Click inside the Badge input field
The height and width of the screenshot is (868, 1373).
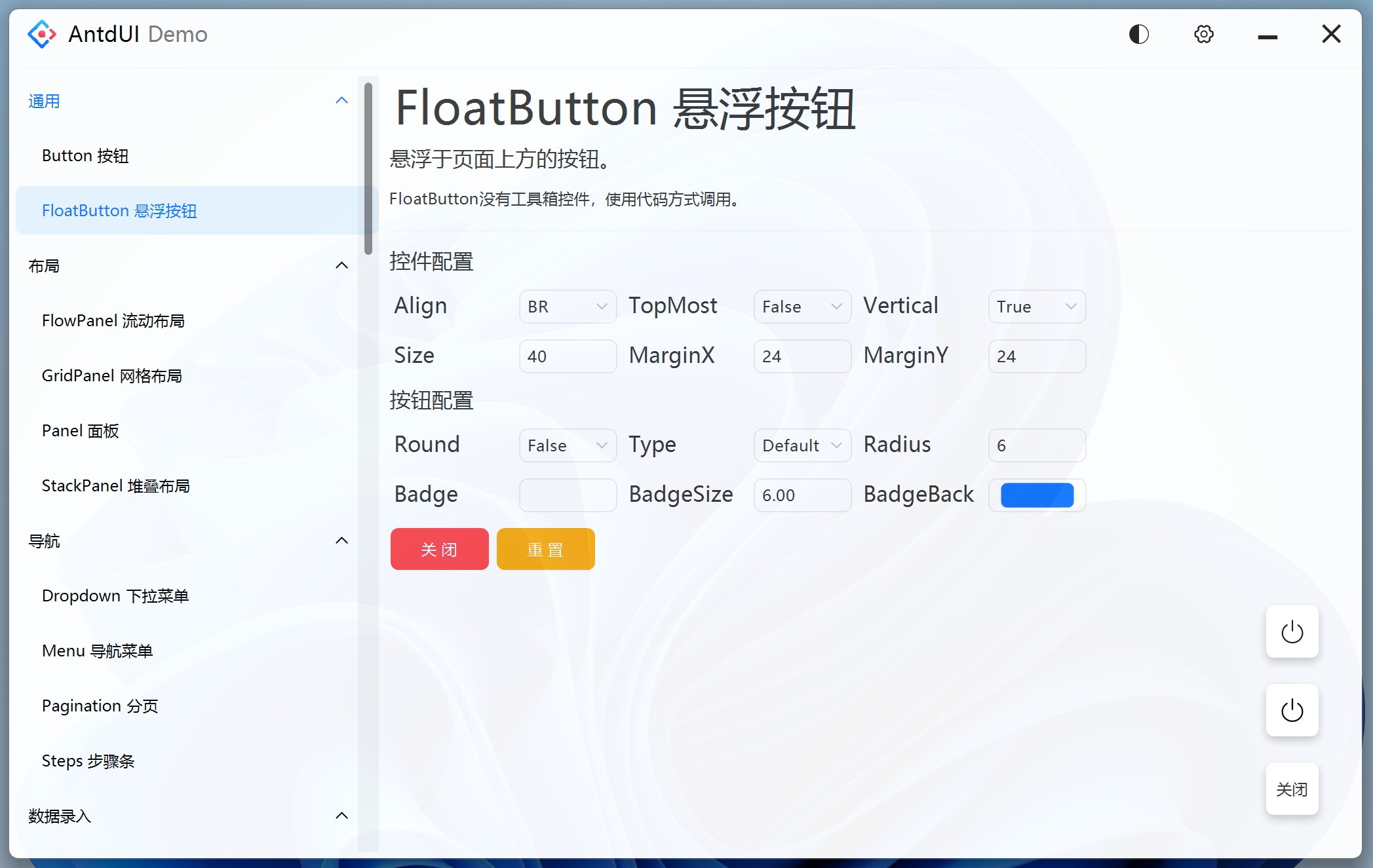click(x=568, y=495)
